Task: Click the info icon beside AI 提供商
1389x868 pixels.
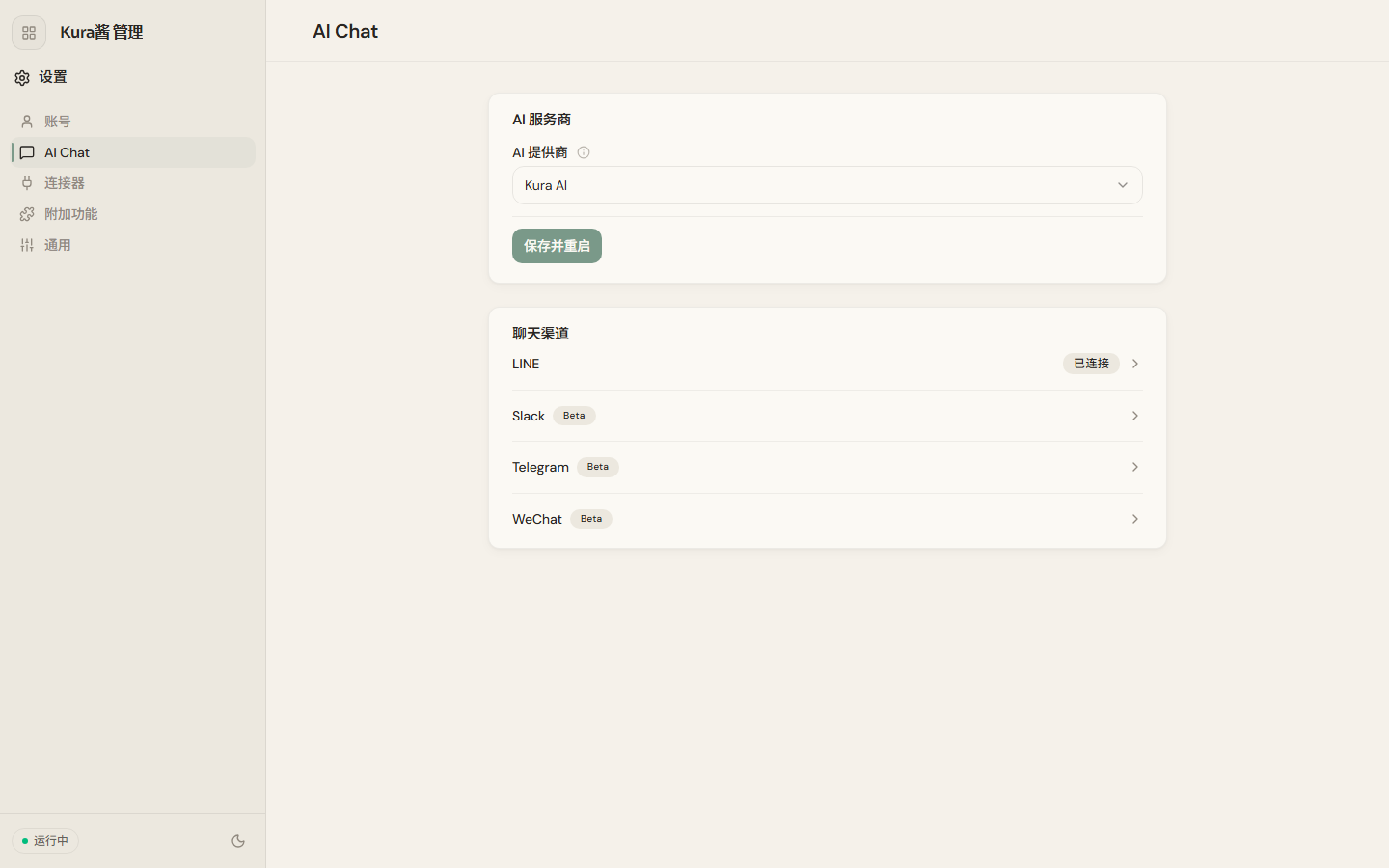Action: (584, 152)
